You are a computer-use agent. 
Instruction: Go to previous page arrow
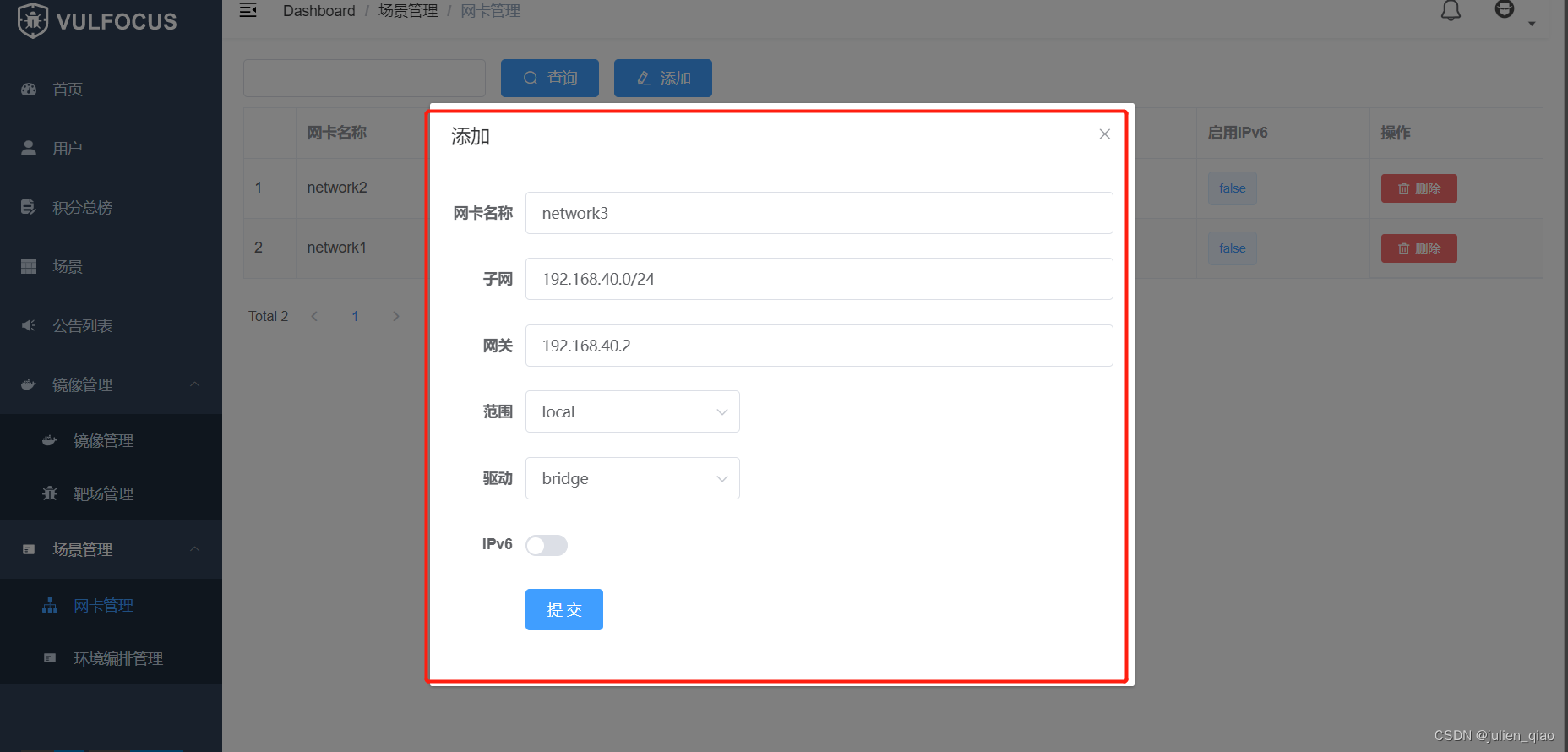click(314, 316)
